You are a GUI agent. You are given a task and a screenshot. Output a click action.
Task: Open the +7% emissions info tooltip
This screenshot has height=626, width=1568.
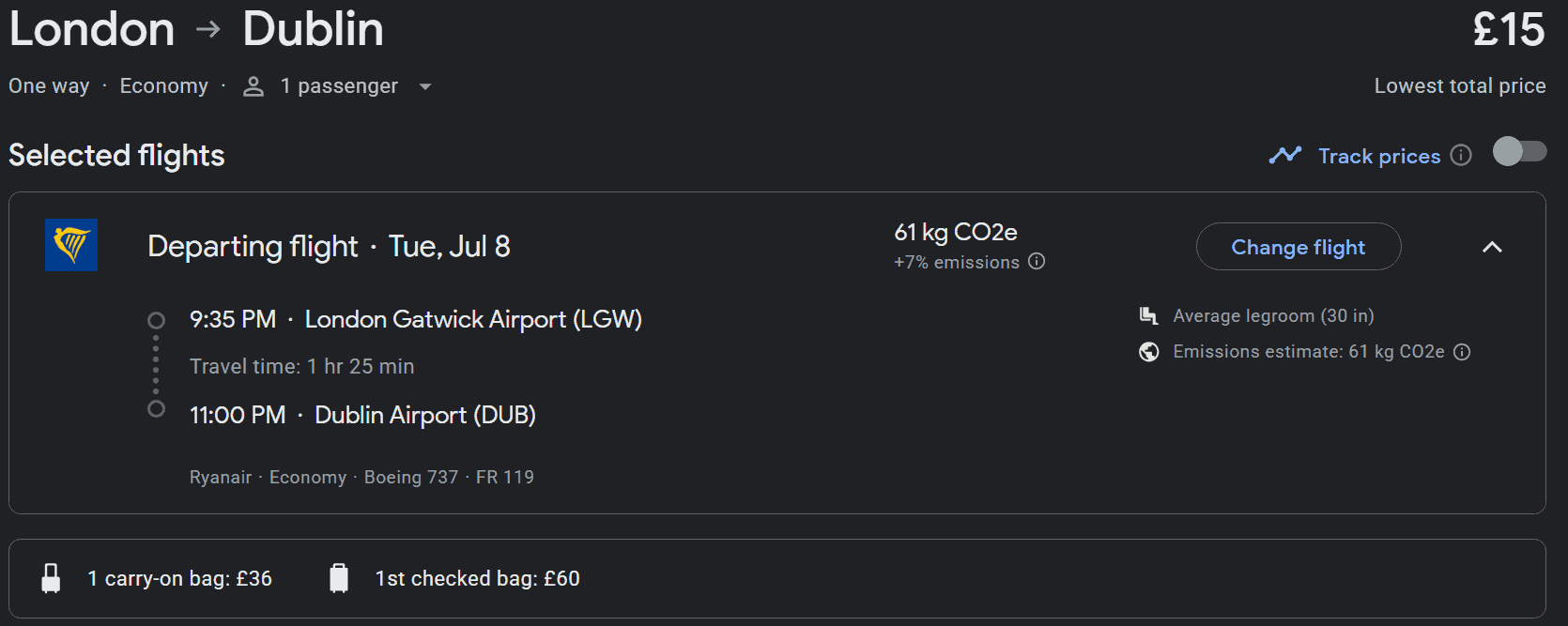[1037, 262]
